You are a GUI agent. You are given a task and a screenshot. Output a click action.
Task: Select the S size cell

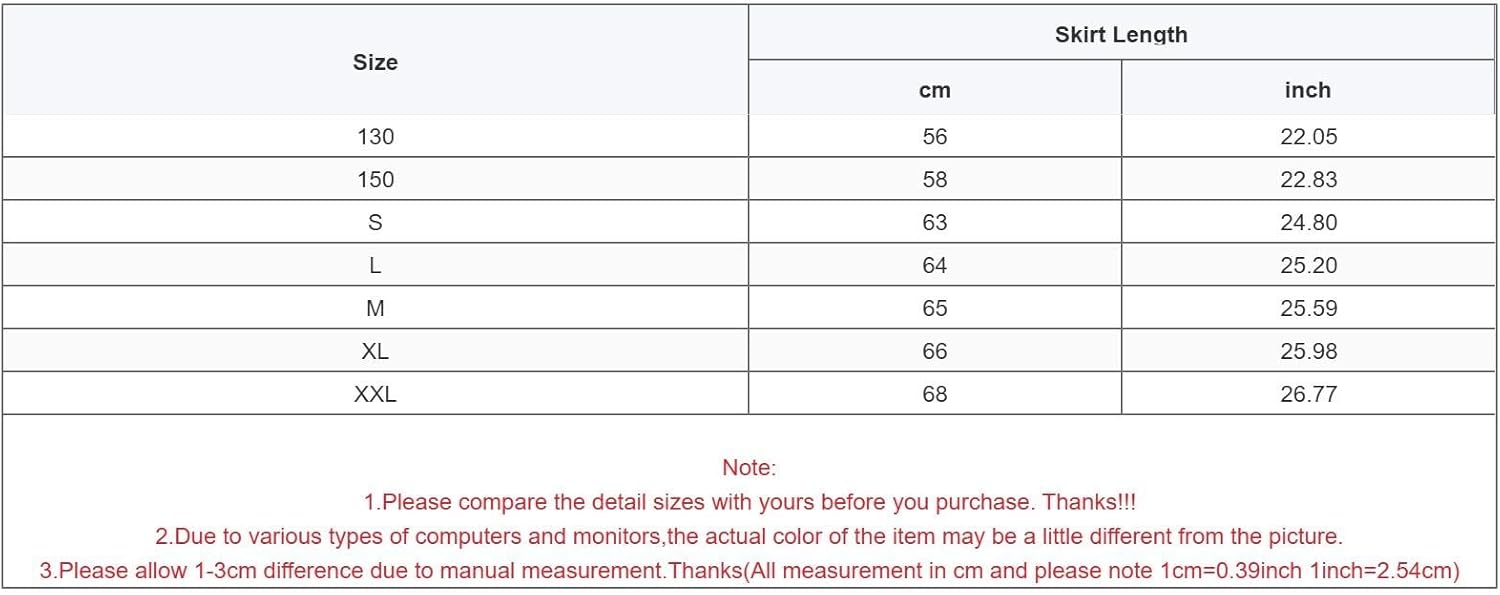[375, 223]
